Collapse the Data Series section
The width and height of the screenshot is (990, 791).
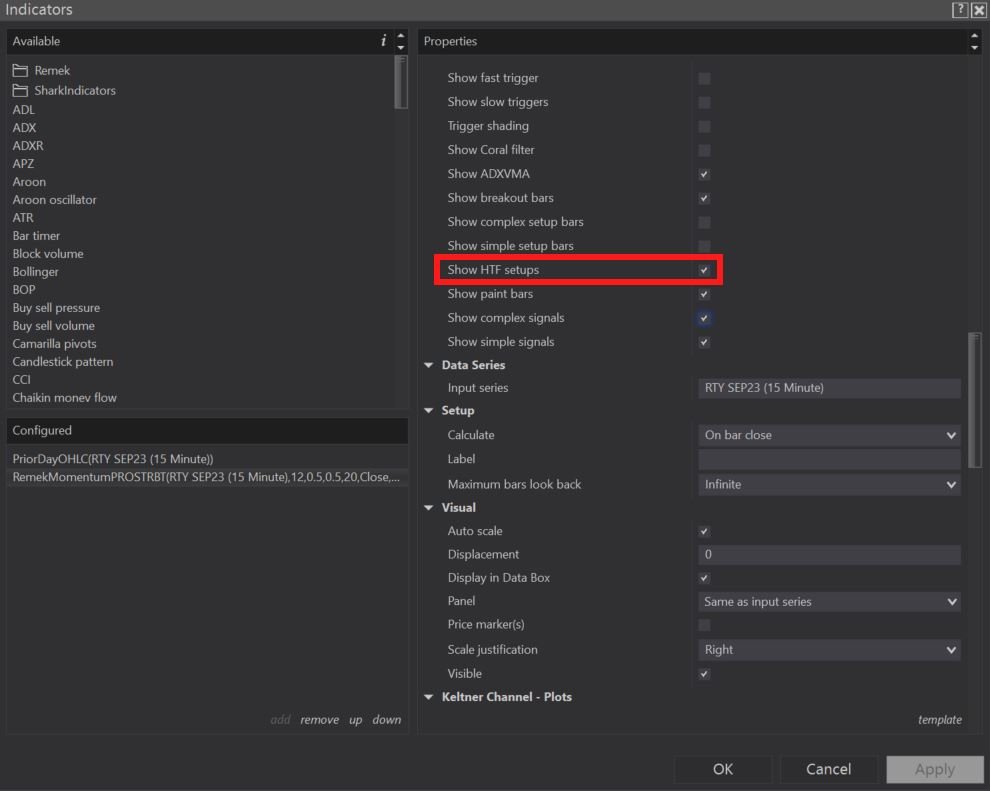coord(429,365)
